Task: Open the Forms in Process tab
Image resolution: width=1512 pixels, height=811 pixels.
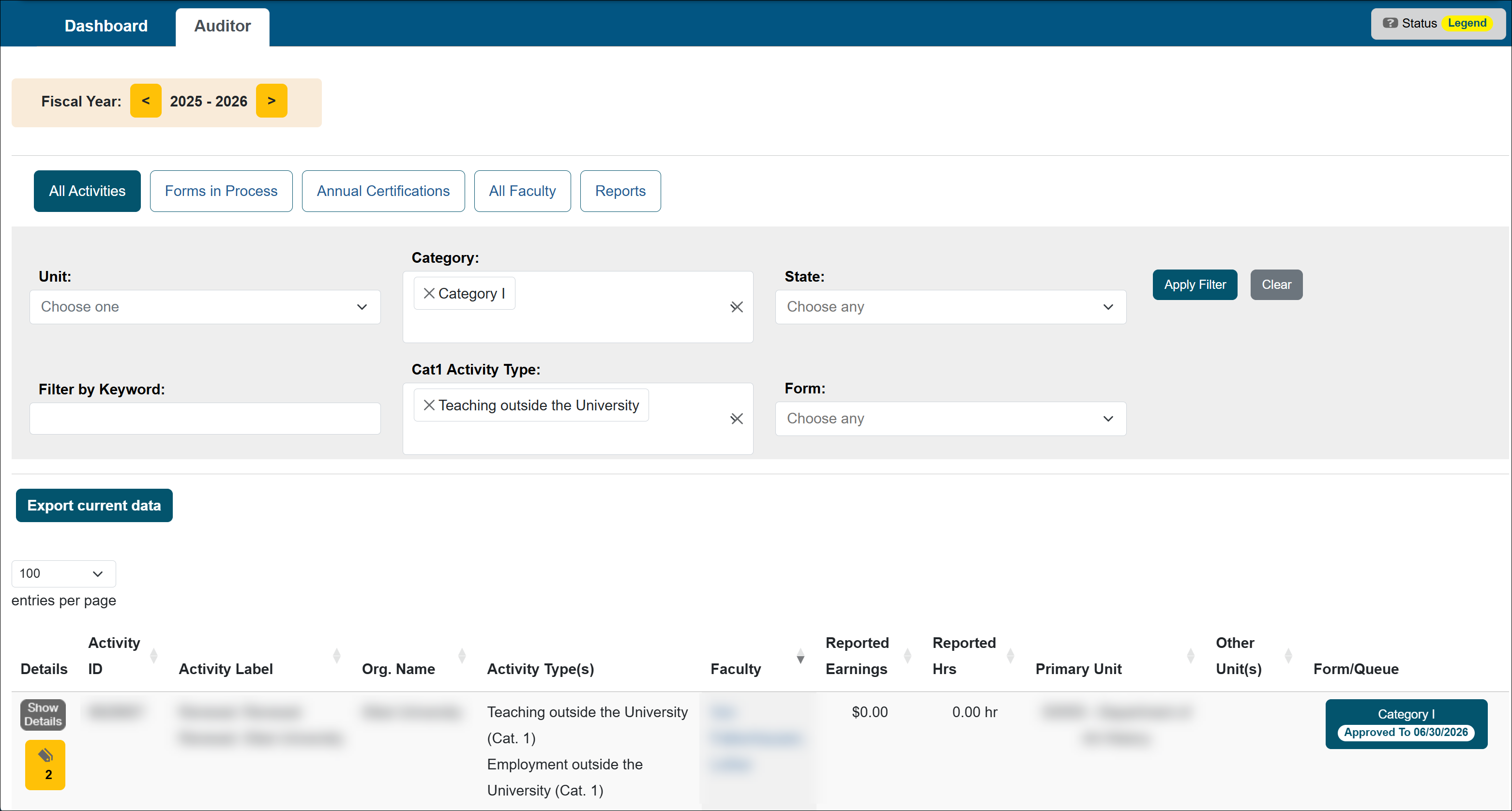Action: pos(221,191)
